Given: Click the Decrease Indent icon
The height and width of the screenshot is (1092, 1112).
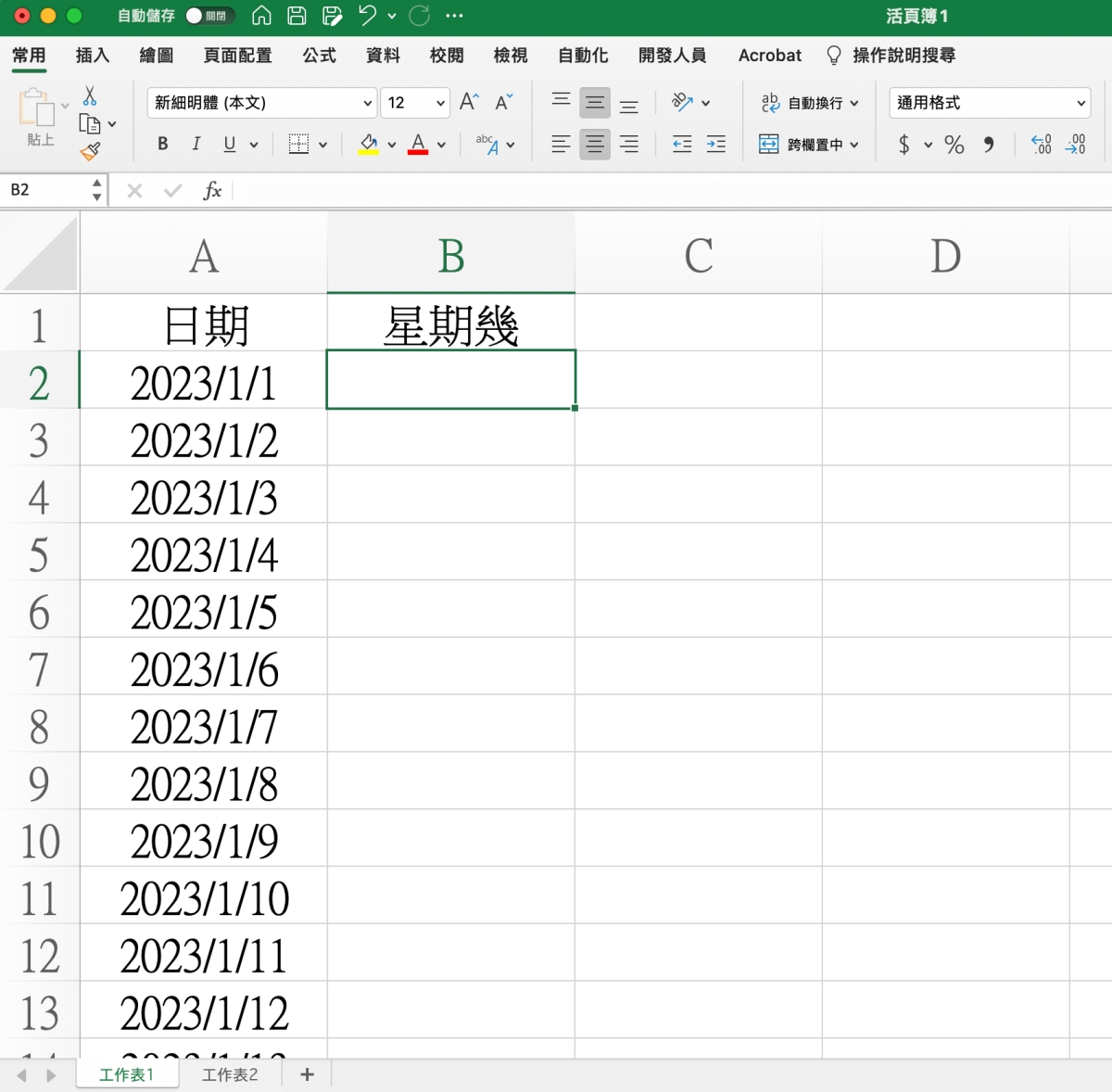Looking at the screenshot, I should [682, 144].
